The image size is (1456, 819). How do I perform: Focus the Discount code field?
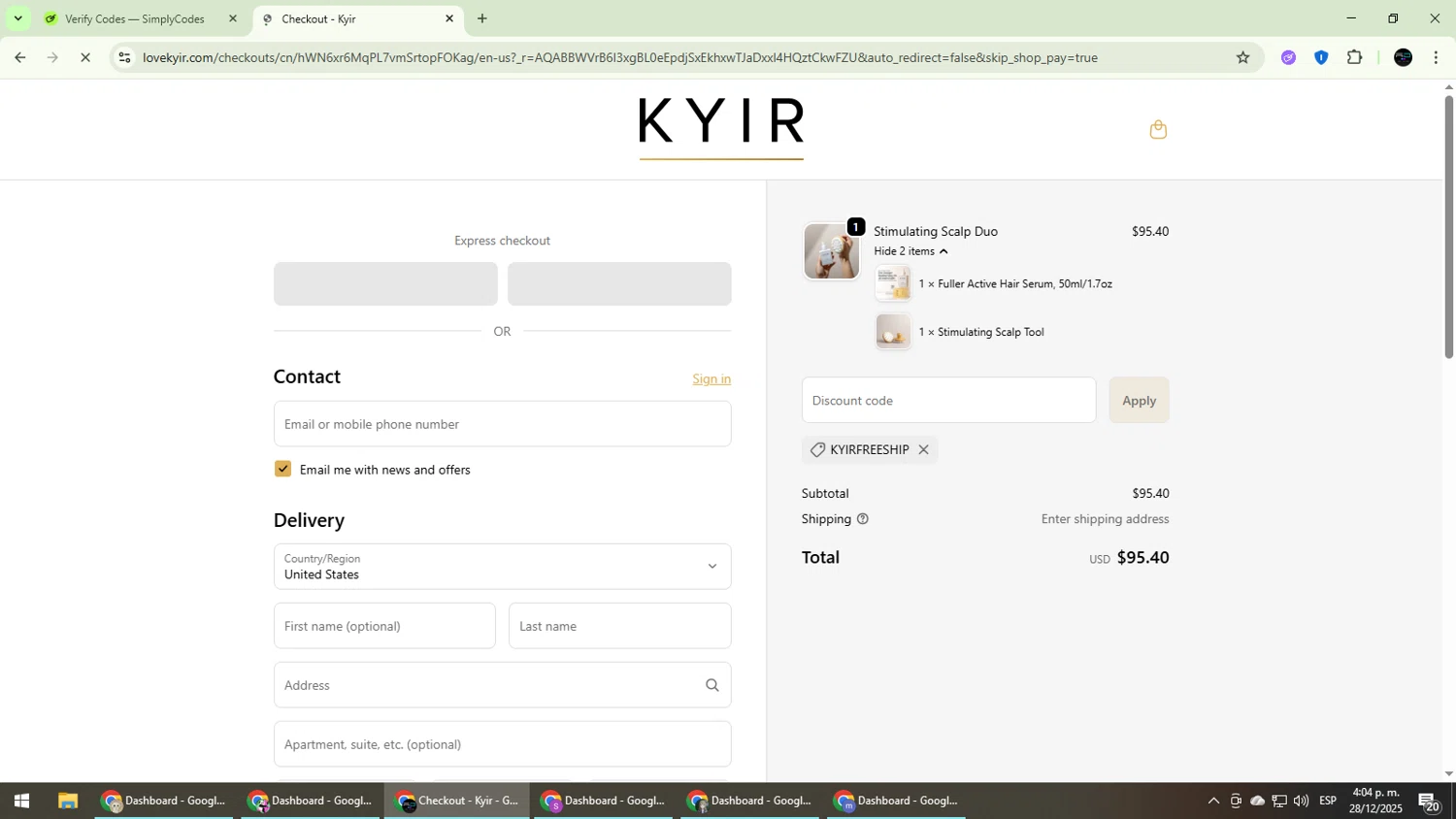[948, 400]
